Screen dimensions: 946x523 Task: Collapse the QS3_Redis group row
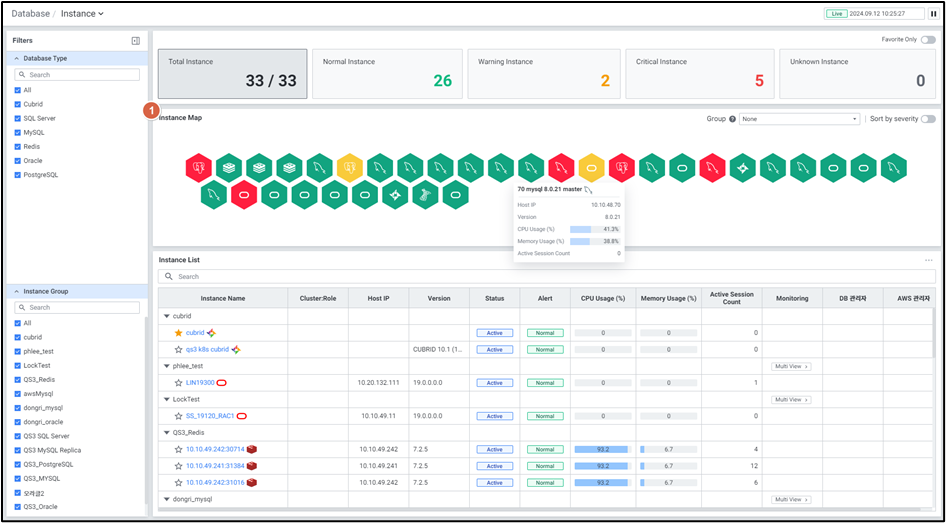[166, 433]
